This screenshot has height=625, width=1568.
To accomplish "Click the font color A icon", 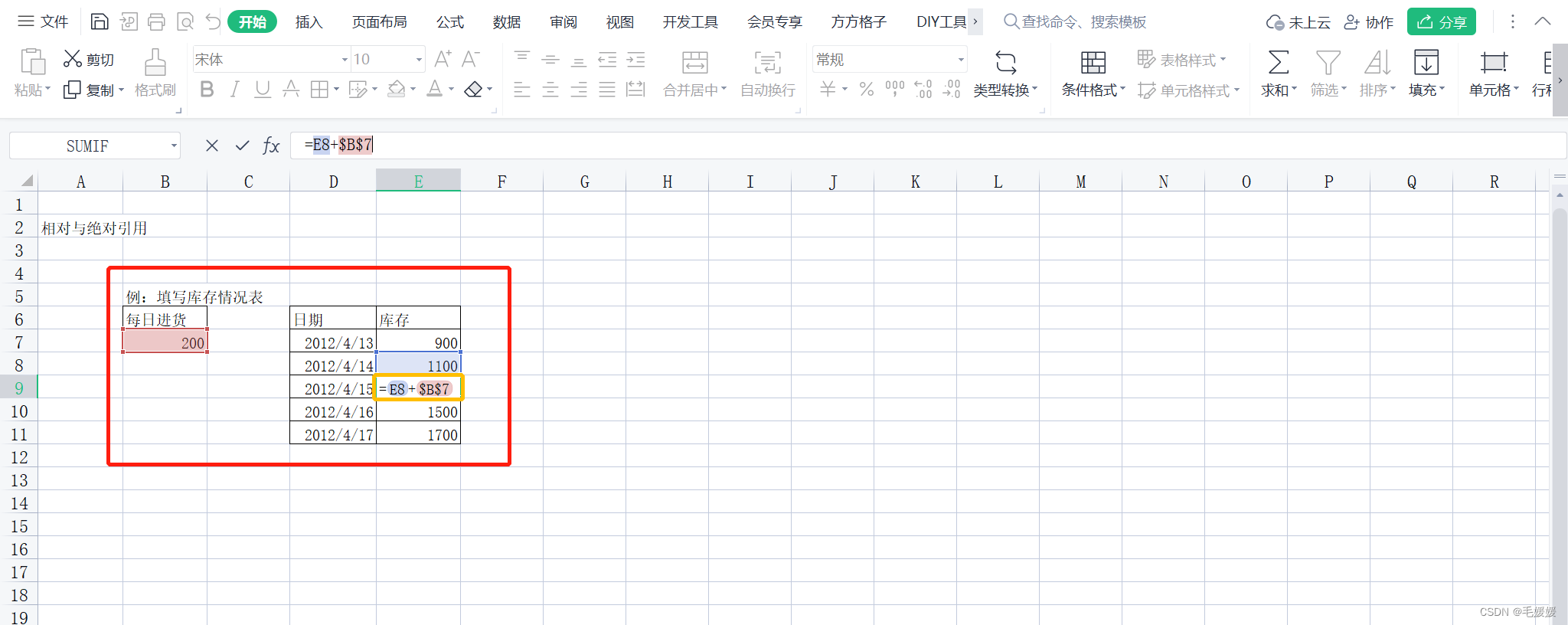I will coord(434,90).
